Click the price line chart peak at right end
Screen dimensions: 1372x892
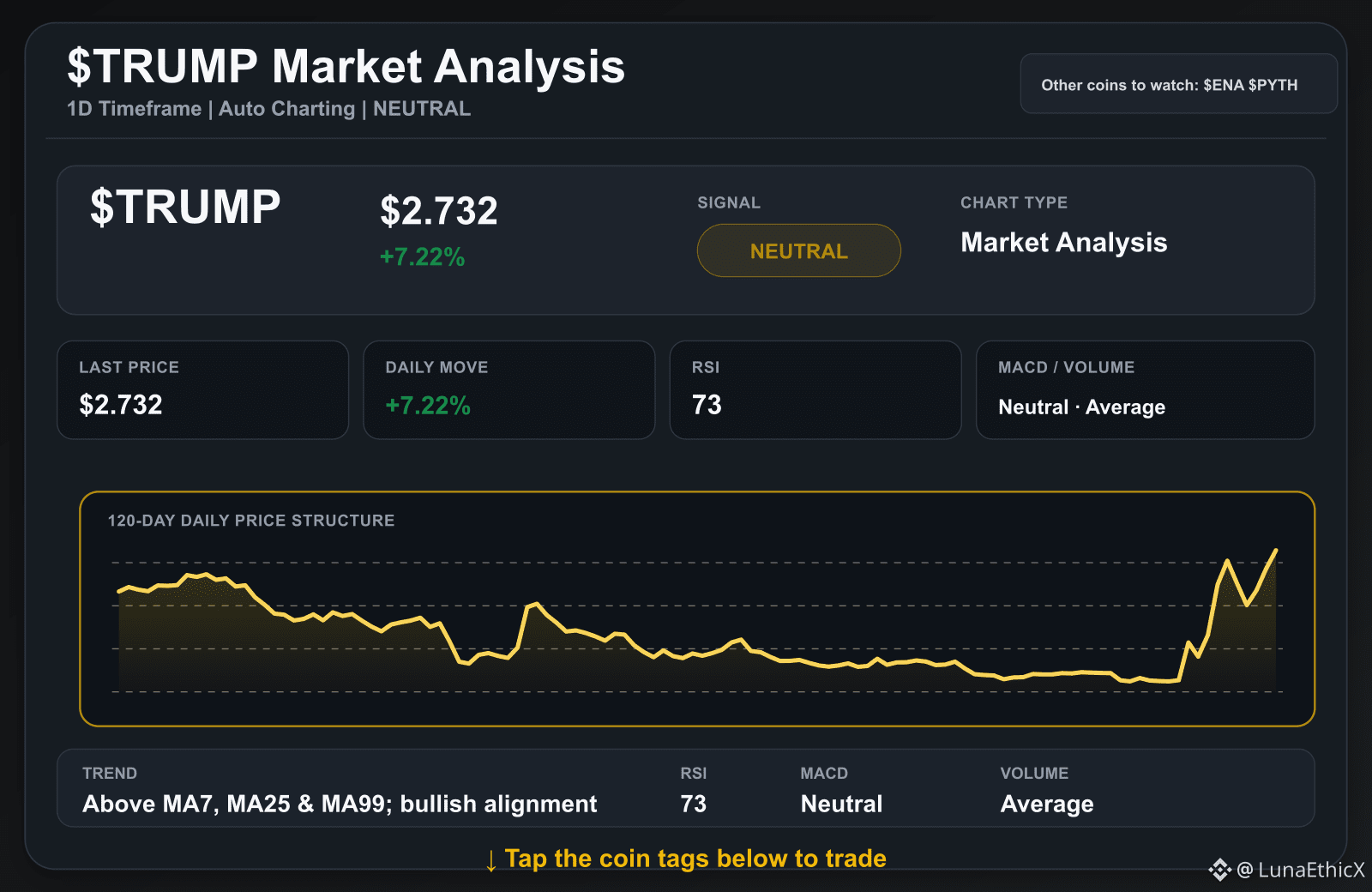tap(1276, 551)
